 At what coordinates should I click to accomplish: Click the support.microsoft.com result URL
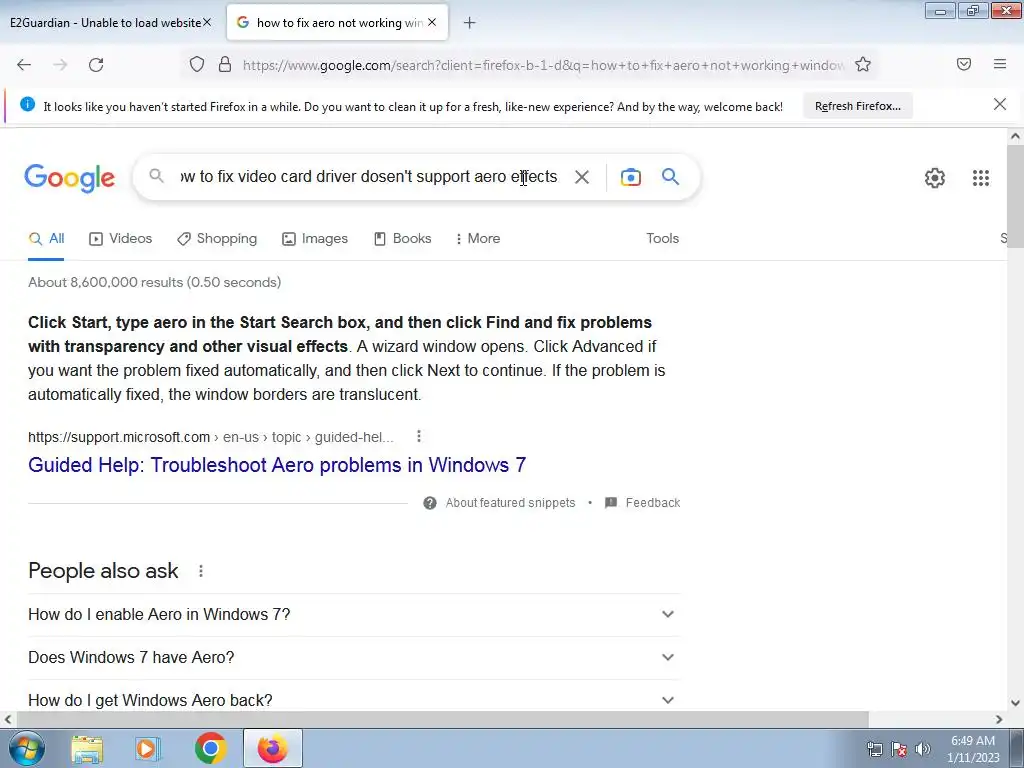211,437
